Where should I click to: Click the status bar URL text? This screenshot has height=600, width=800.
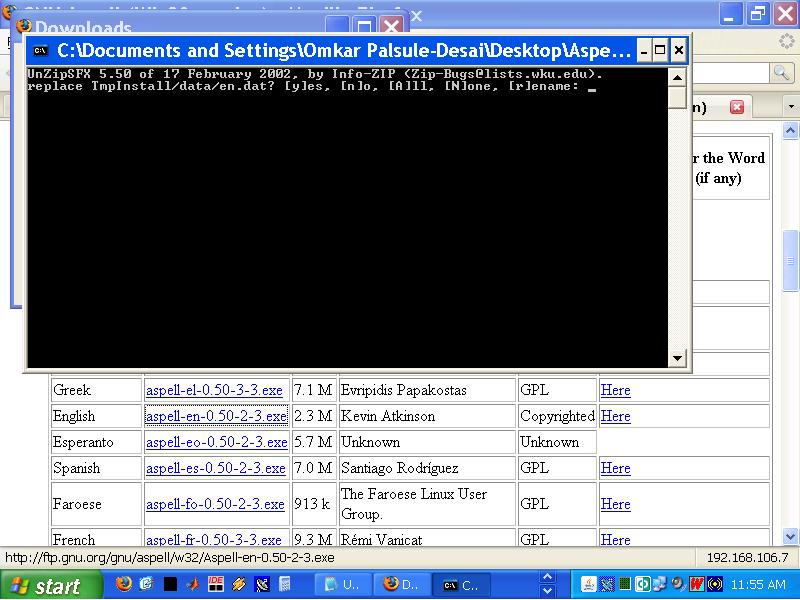170,558
